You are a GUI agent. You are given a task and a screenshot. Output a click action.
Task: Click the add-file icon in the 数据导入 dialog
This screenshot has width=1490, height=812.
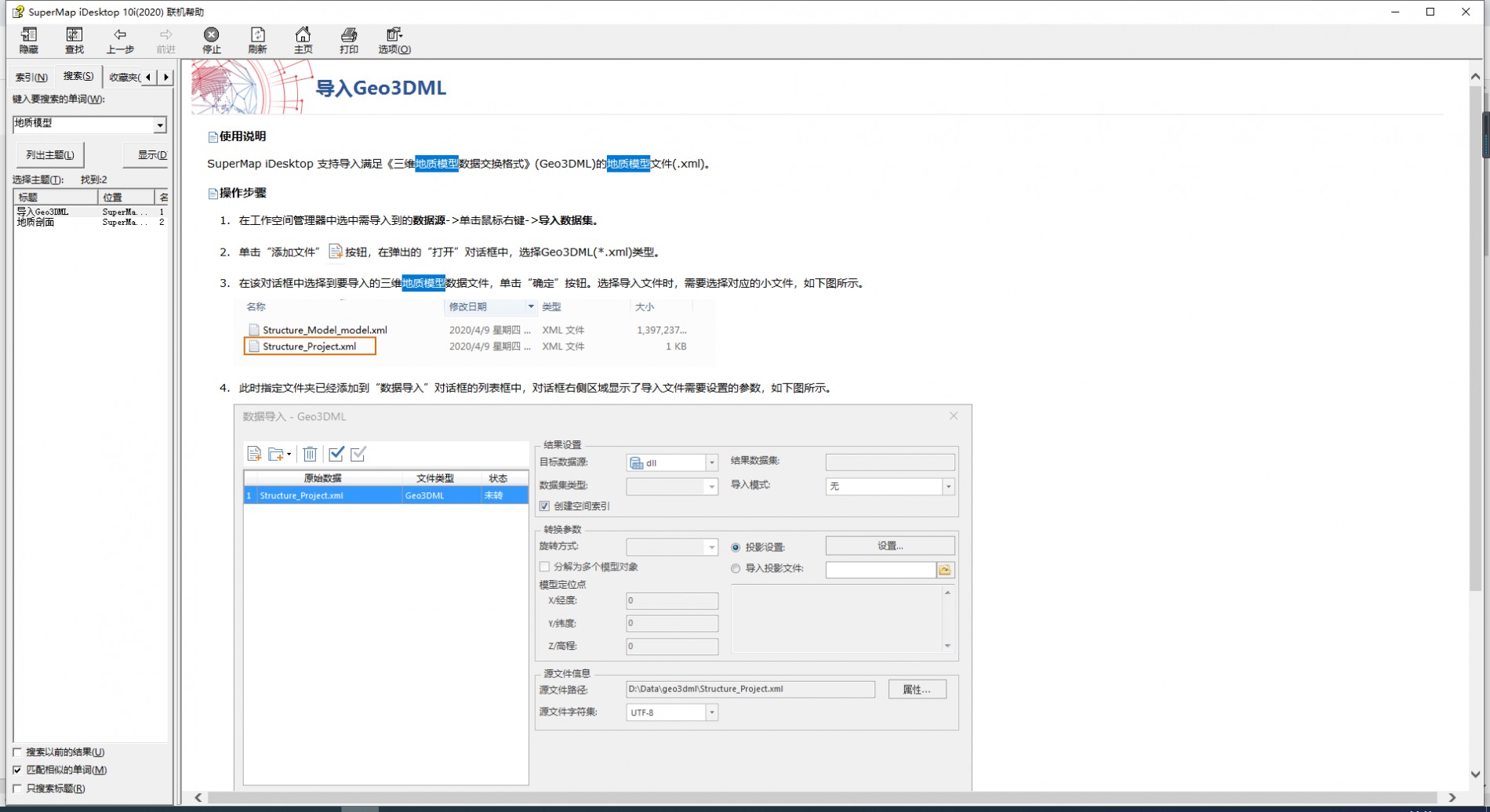pyautogui.click(x=254, y=454)
